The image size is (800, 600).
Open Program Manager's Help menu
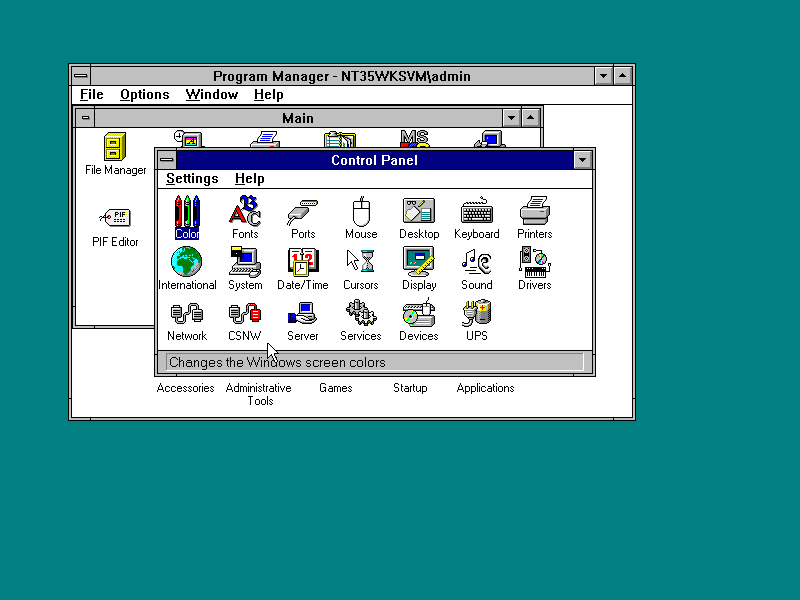[x=269, y=95]
